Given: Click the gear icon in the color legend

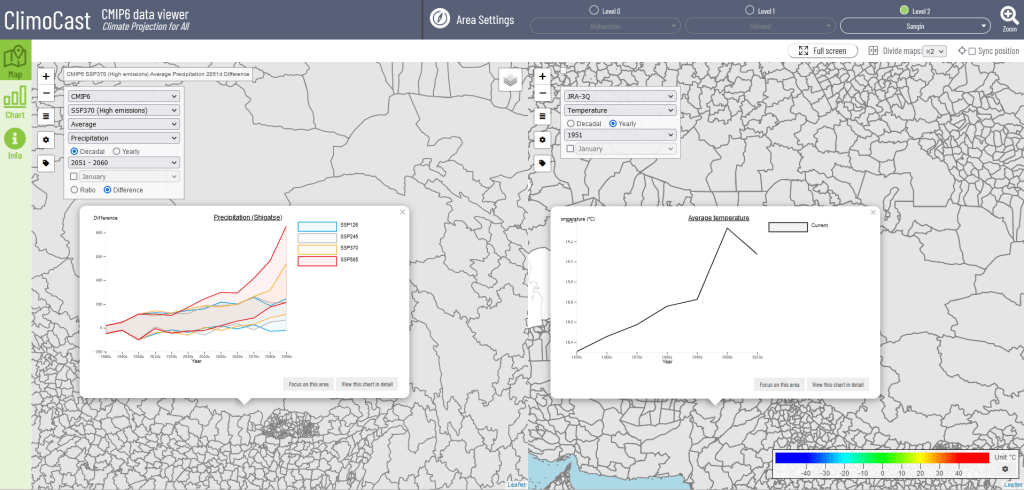Looking at the screenshot, I should pyautogui.click(x=1004, y=469).
